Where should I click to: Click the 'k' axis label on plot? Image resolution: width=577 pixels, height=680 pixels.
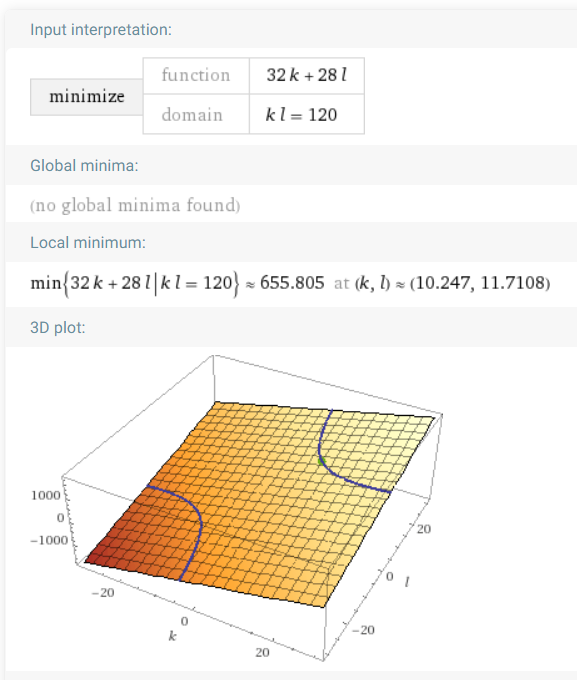coord(172,636)
